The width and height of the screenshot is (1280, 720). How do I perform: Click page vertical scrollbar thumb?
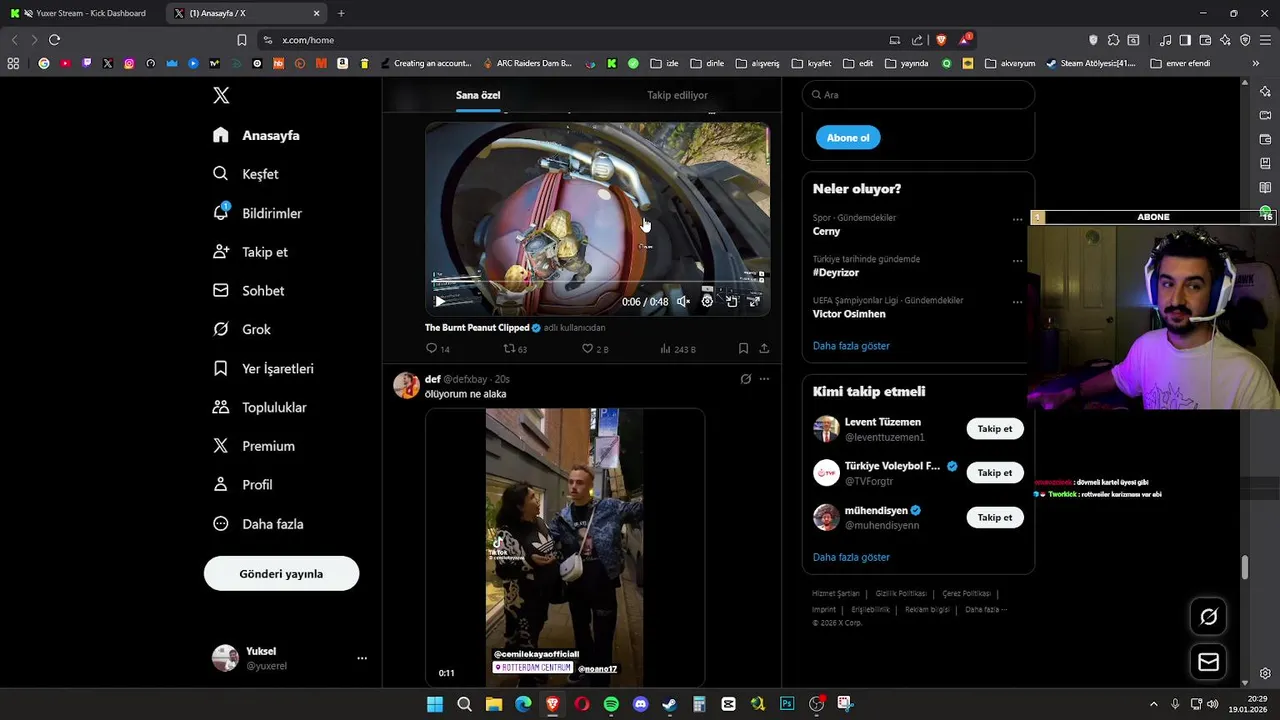point(1245,567)
